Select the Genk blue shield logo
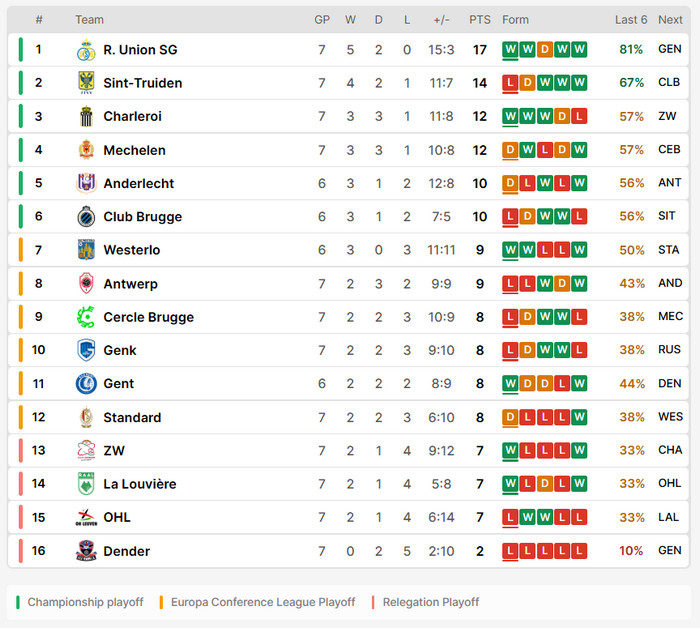Screen dimensions: 700x628 [86, 350]
